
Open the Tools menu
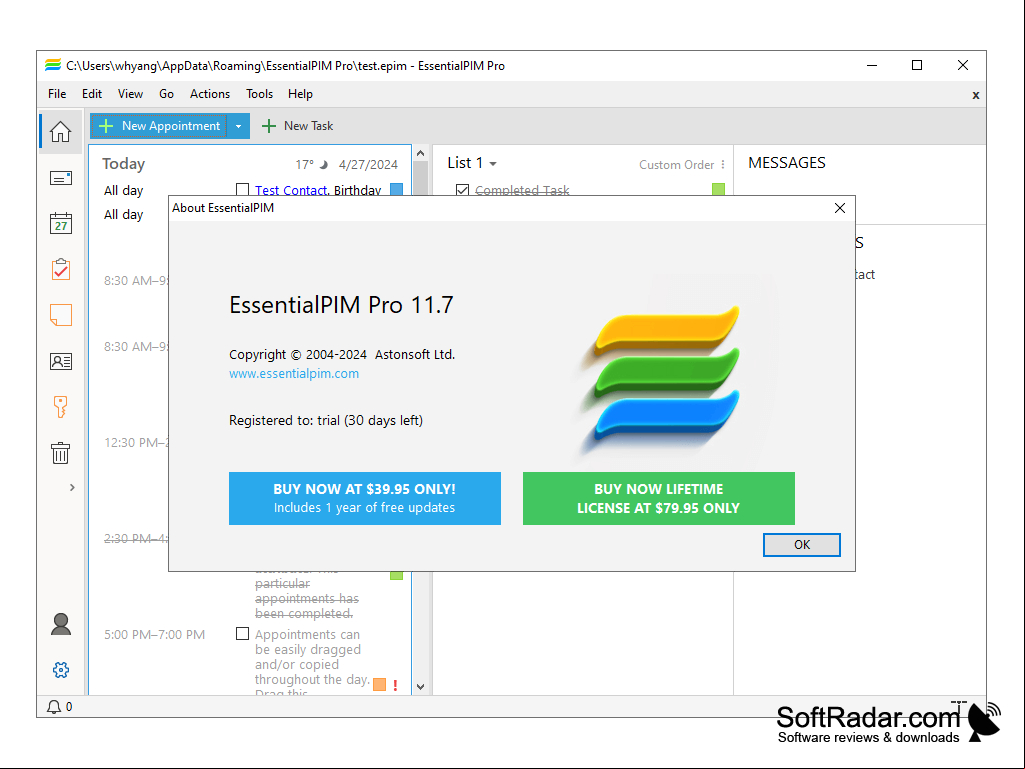pos(259,94)
